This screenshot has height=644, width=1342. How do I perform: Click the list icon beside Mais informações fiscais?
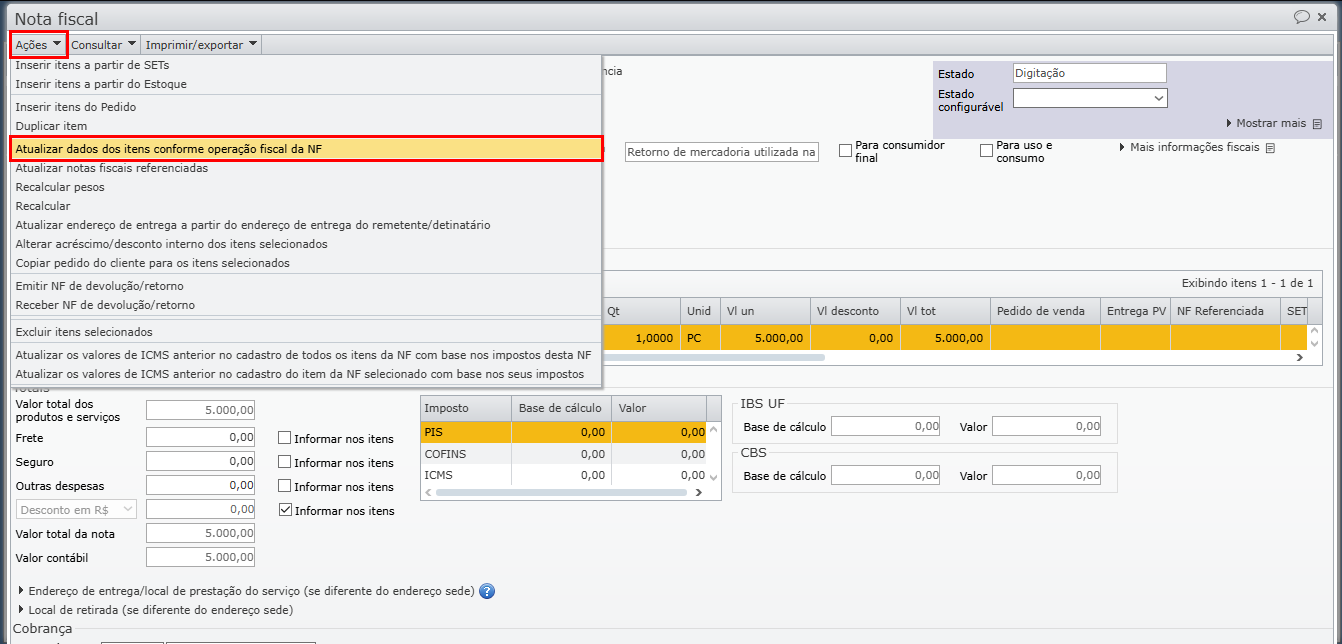tap(1269, 148)
